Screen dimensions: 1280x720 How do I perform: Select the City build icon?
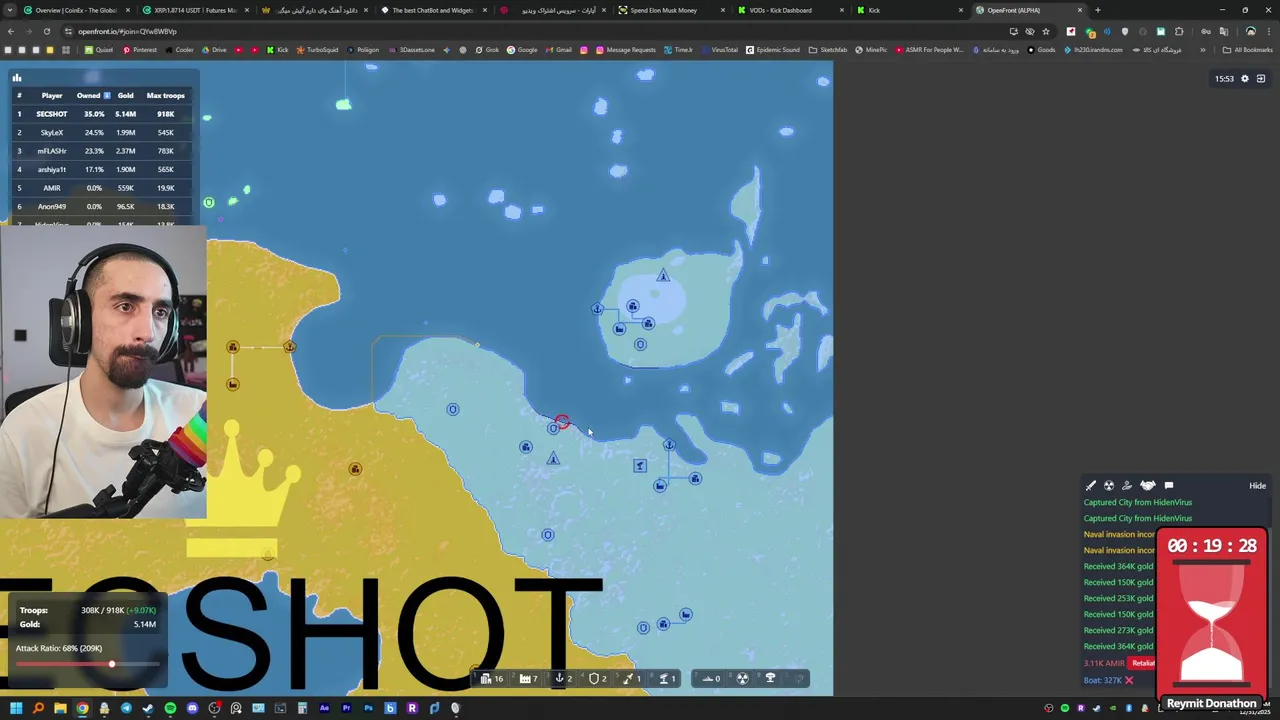point(486,679)
